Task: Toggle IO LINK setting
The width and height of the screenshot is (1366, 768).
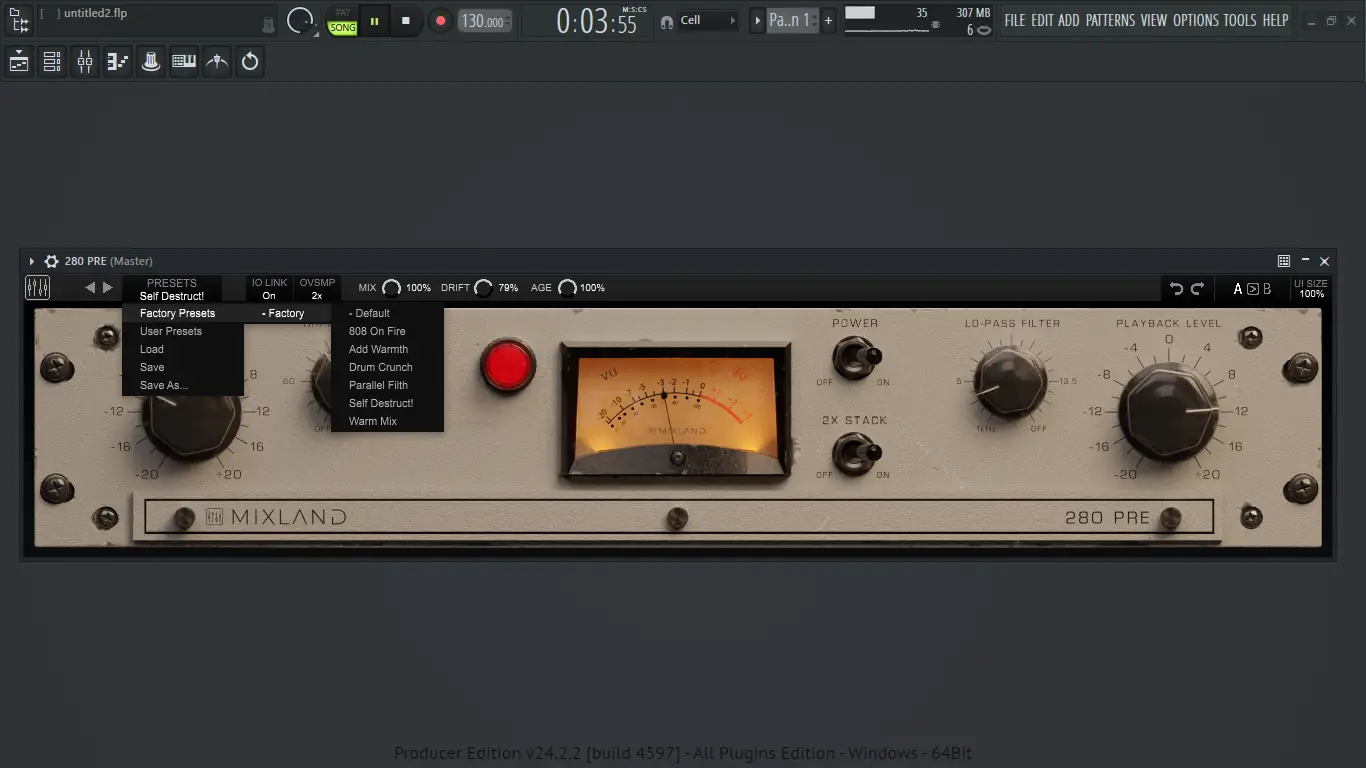Action: (x=269, y=289)
